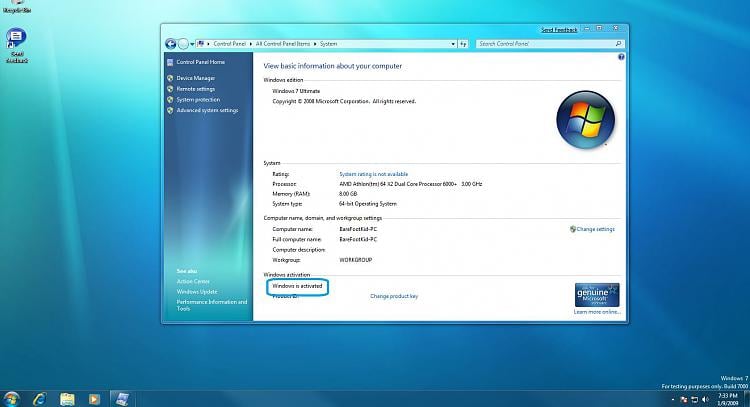This screenshot has width=750, height=407.
Task: Open Windows Explorer folder icon on taskbar
Action: (x=67, y=399)
